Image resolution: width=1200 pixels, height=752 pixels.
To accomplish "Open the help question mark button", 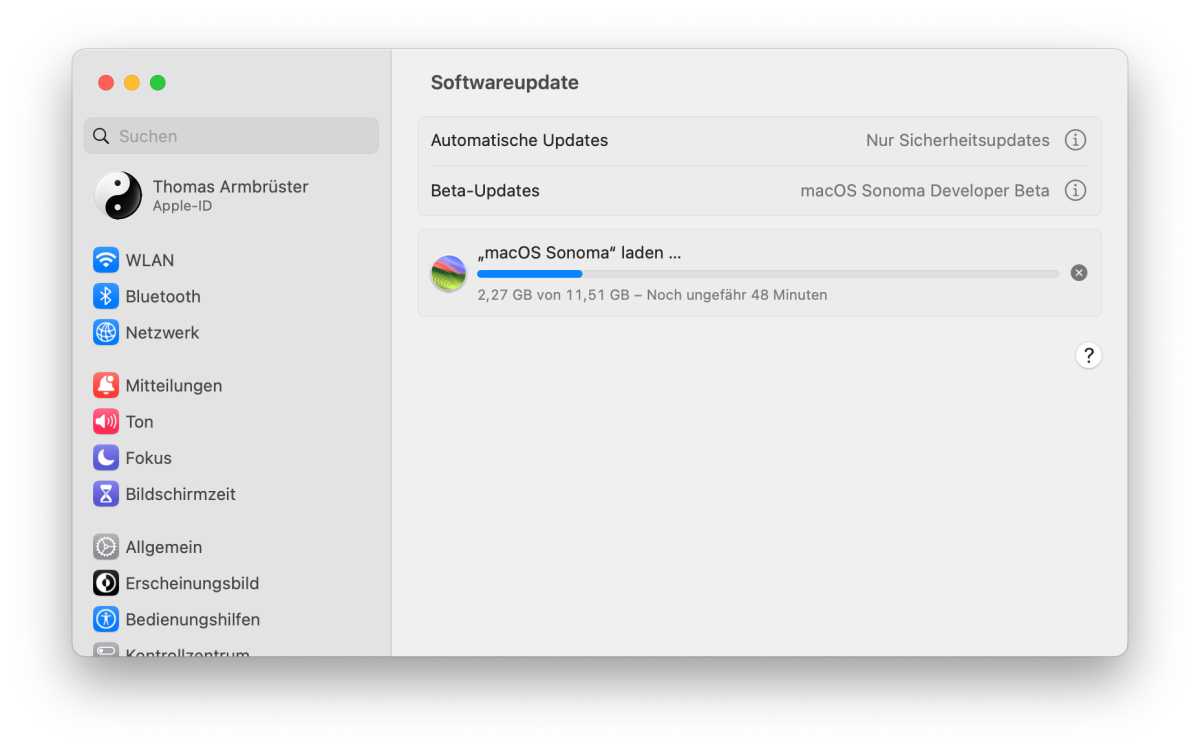I will coord(1089,355).
